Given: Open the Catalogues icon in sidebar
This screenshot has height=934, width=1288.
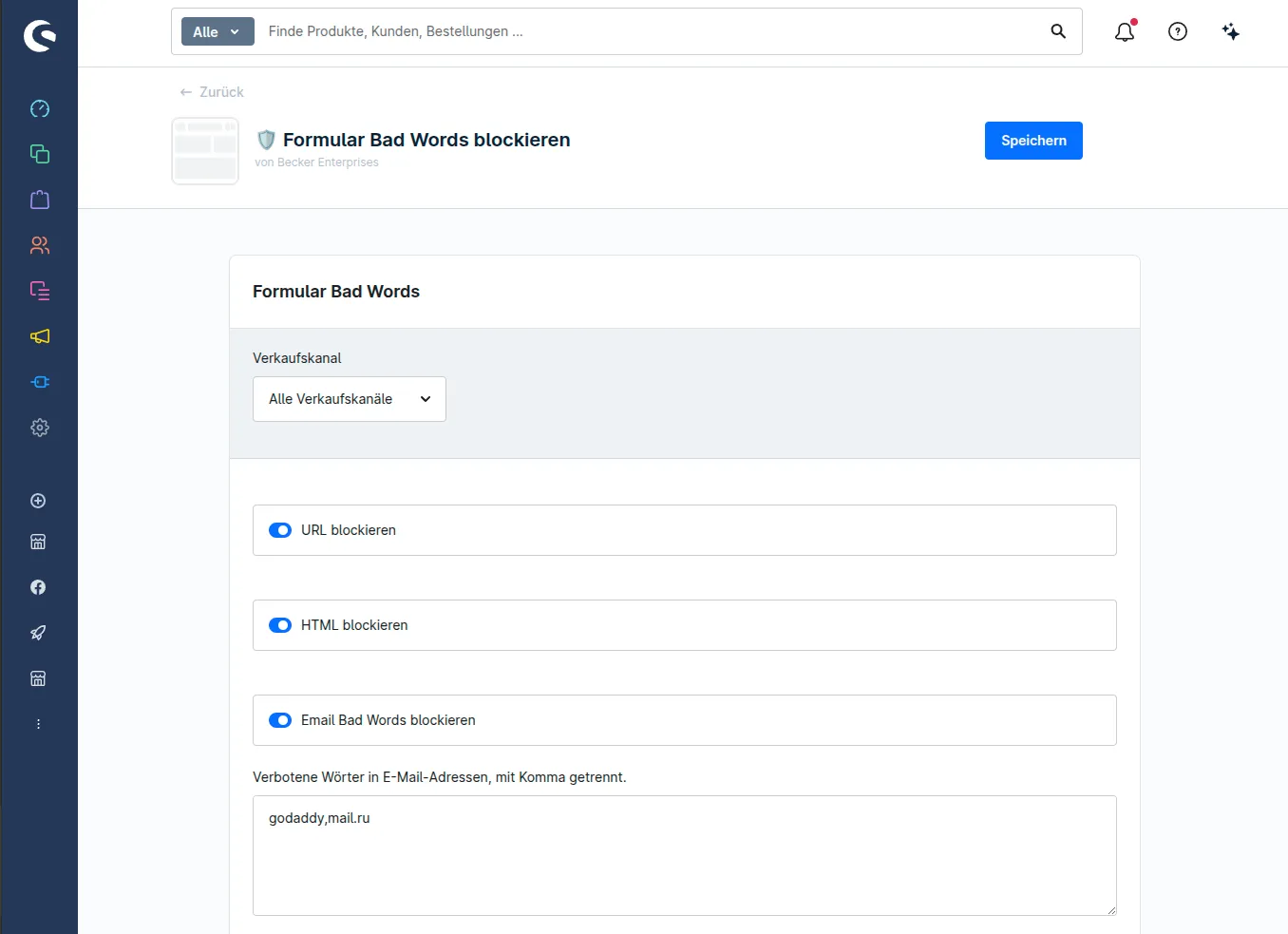Looking at the screenshot, I should (x=39, y=154).
